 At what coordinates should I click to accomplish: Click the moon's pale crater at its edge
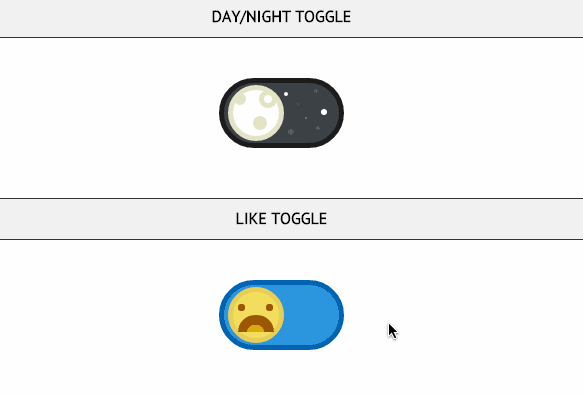coord(239,98)
